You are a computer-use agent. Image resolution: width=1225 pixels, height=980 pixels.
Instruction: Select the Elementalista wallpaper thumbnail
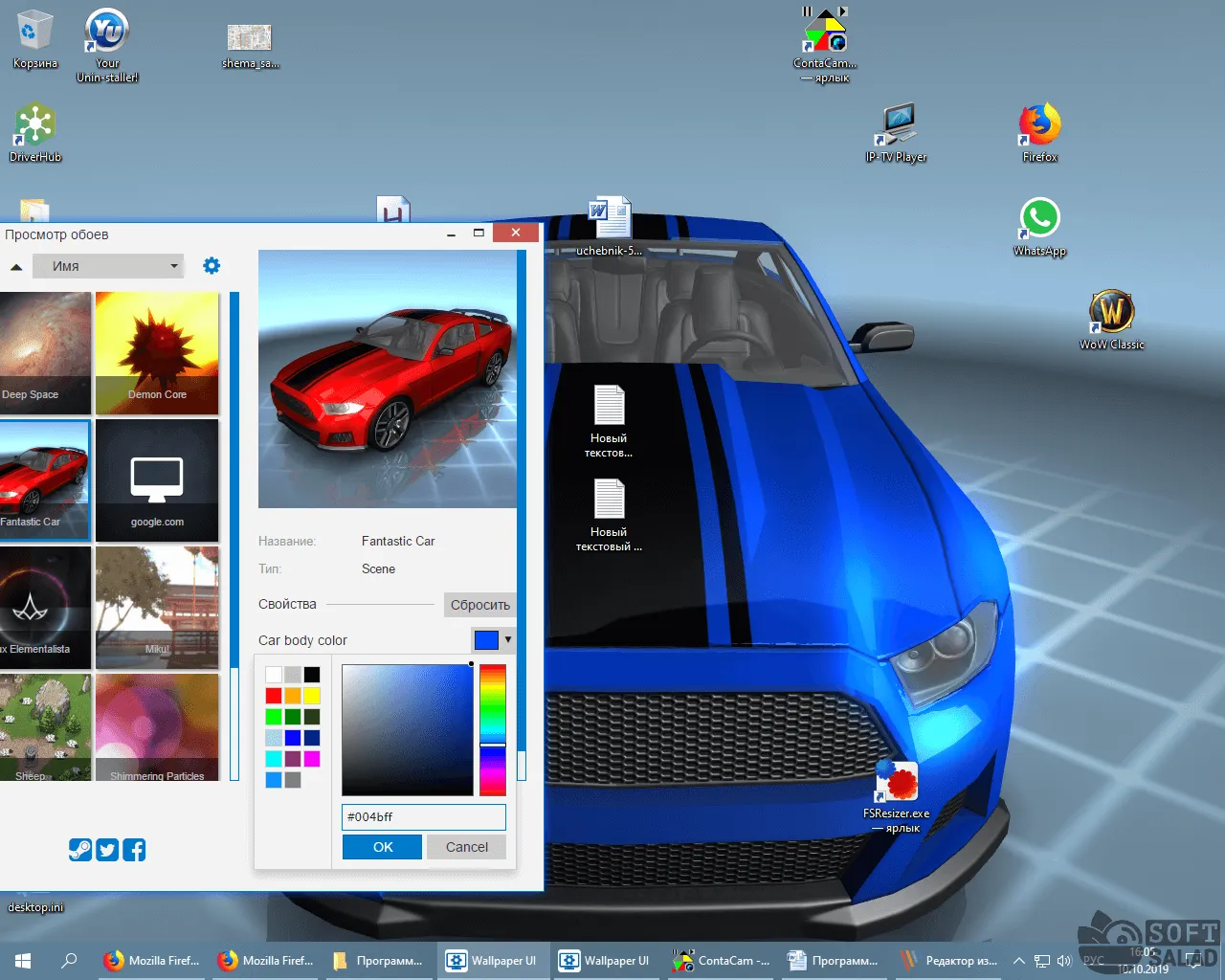45,608
